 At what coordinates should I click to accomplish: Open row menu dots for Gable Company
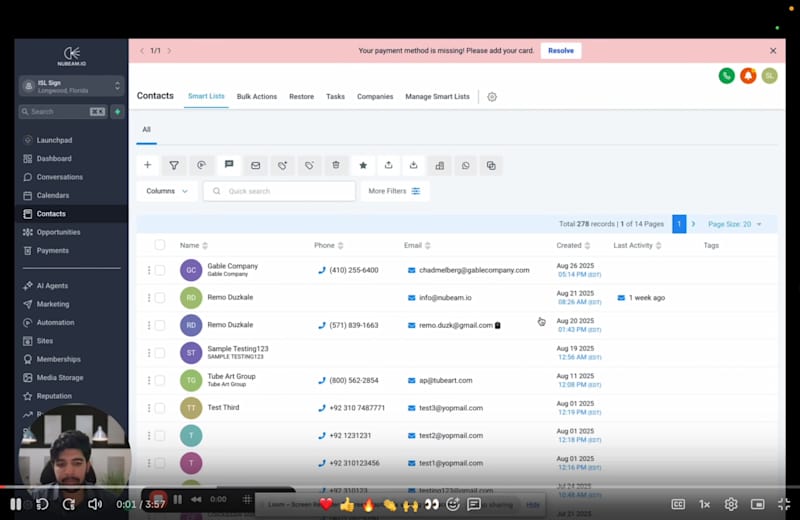coord(148,270)
